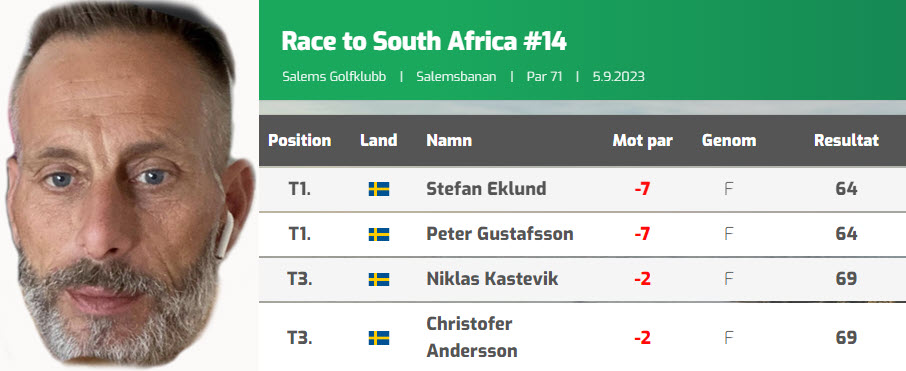Screen dimensions: 906x371
Task: Click the Salemsbanan course name
Action: point(456,76)
